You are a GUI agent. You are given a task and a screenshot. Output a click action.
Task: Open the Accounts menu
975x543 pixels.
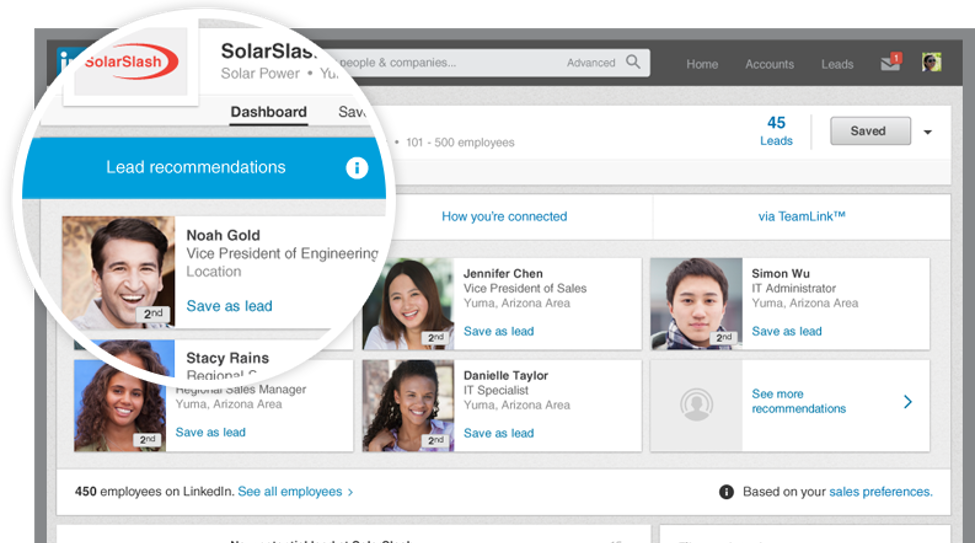pyautogui.click(x=770, y=64)
